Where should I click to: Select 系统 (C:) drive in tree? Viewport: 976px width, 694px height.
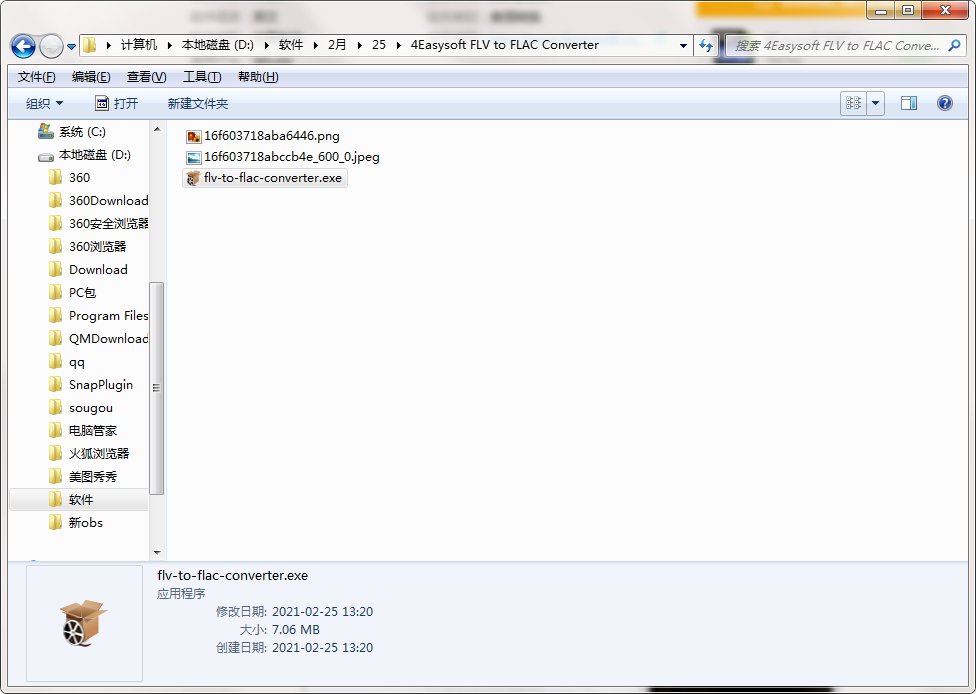coord(72,131)
